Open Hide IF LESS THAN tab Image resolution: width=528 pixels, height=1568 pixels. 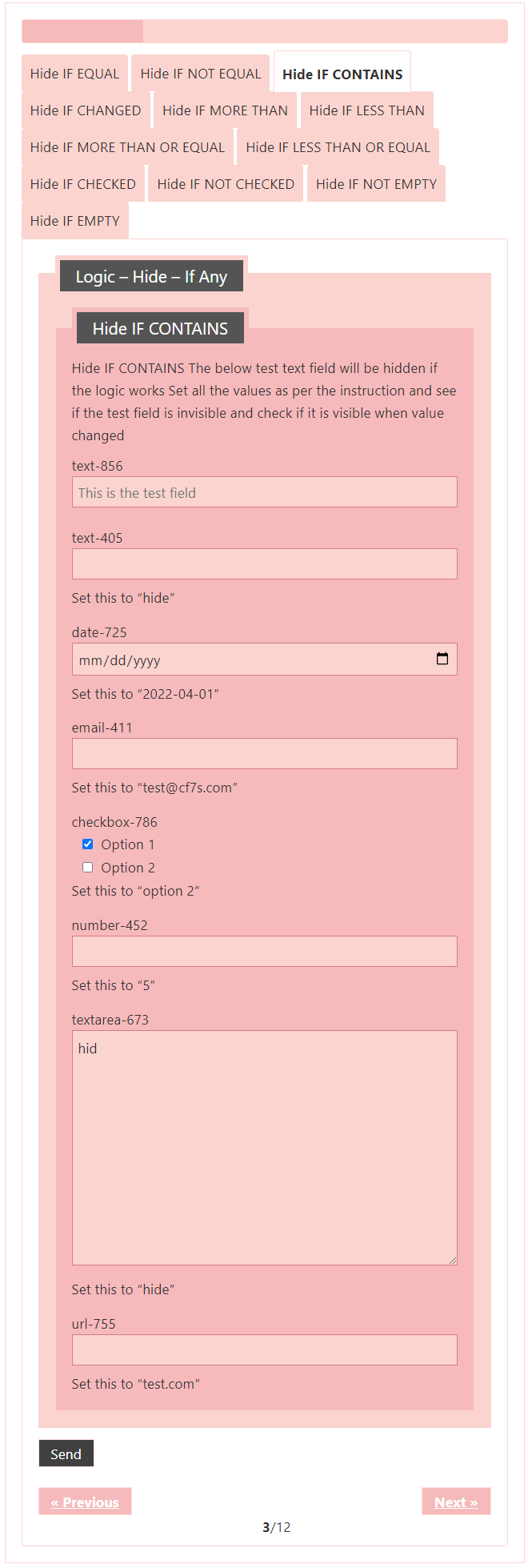point(366,110)
